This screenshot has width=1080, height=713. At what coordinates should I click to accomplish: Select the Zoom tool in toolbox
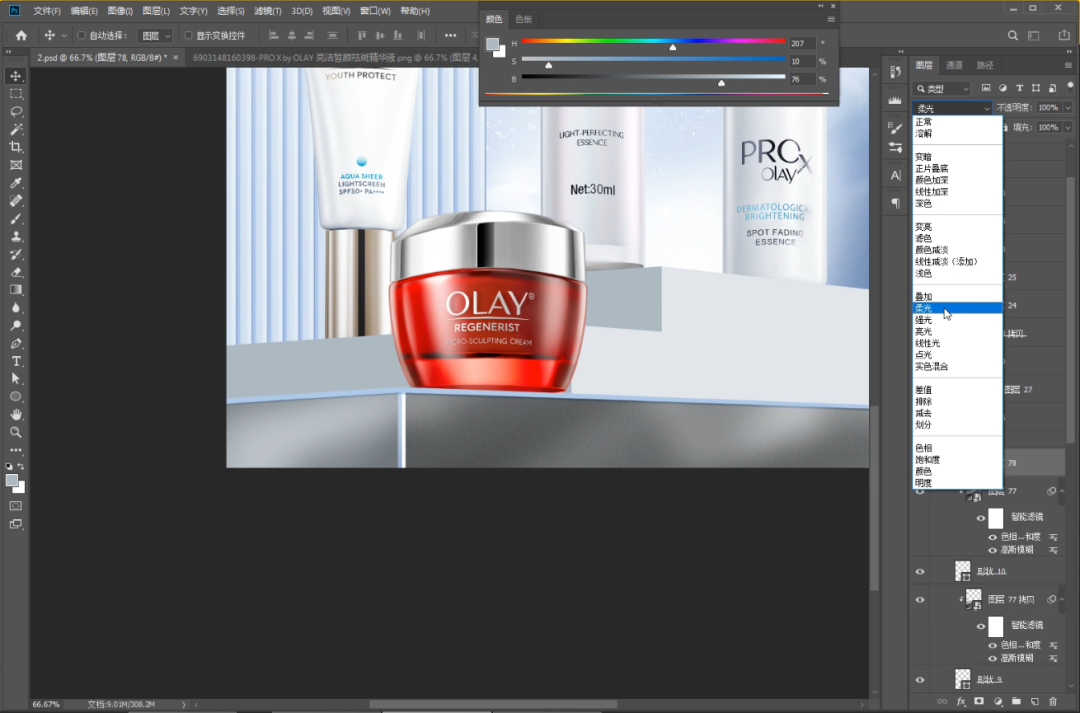click(16, 433)
